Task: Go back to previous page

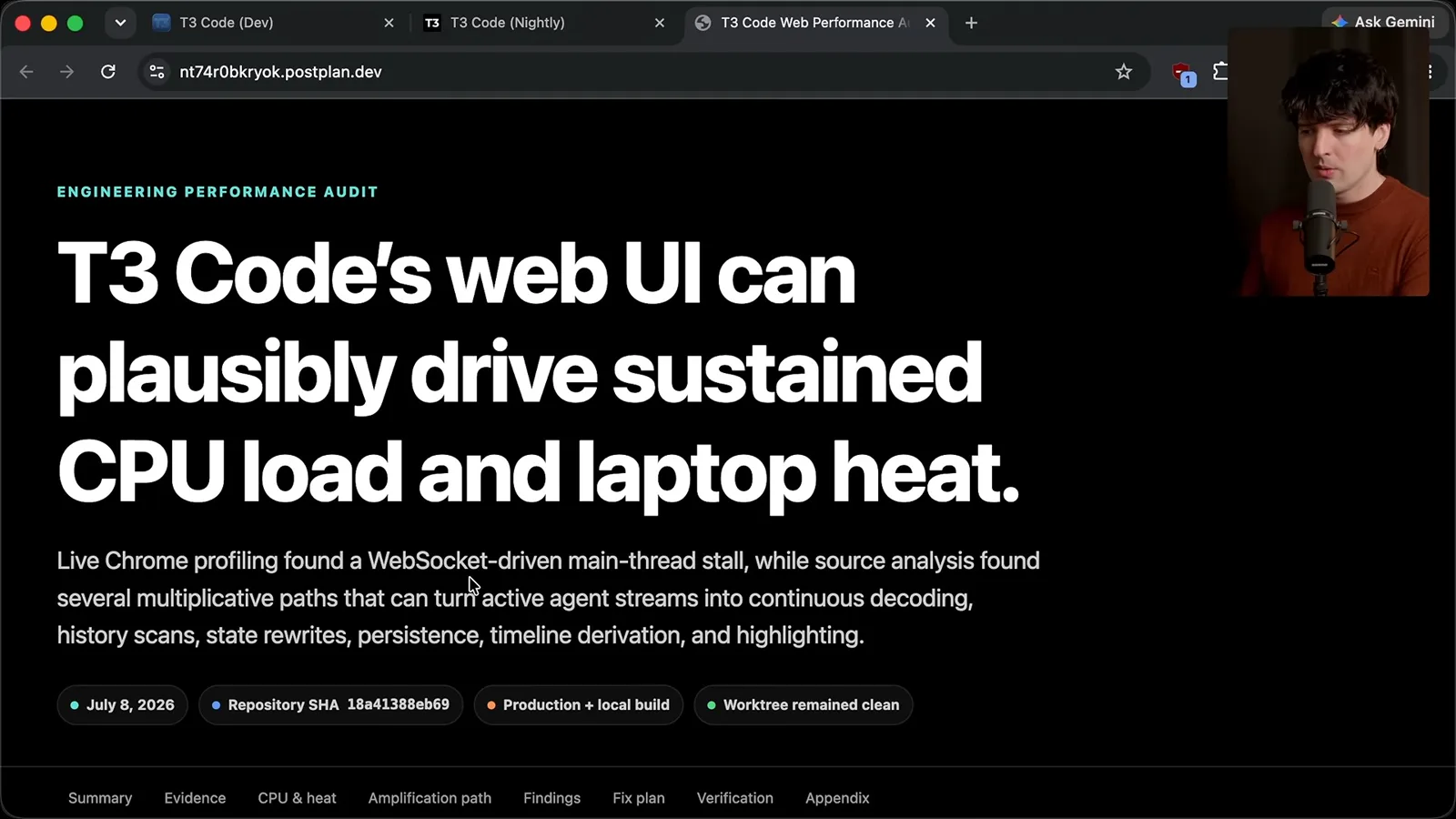Action: click(x=26, y=72)
